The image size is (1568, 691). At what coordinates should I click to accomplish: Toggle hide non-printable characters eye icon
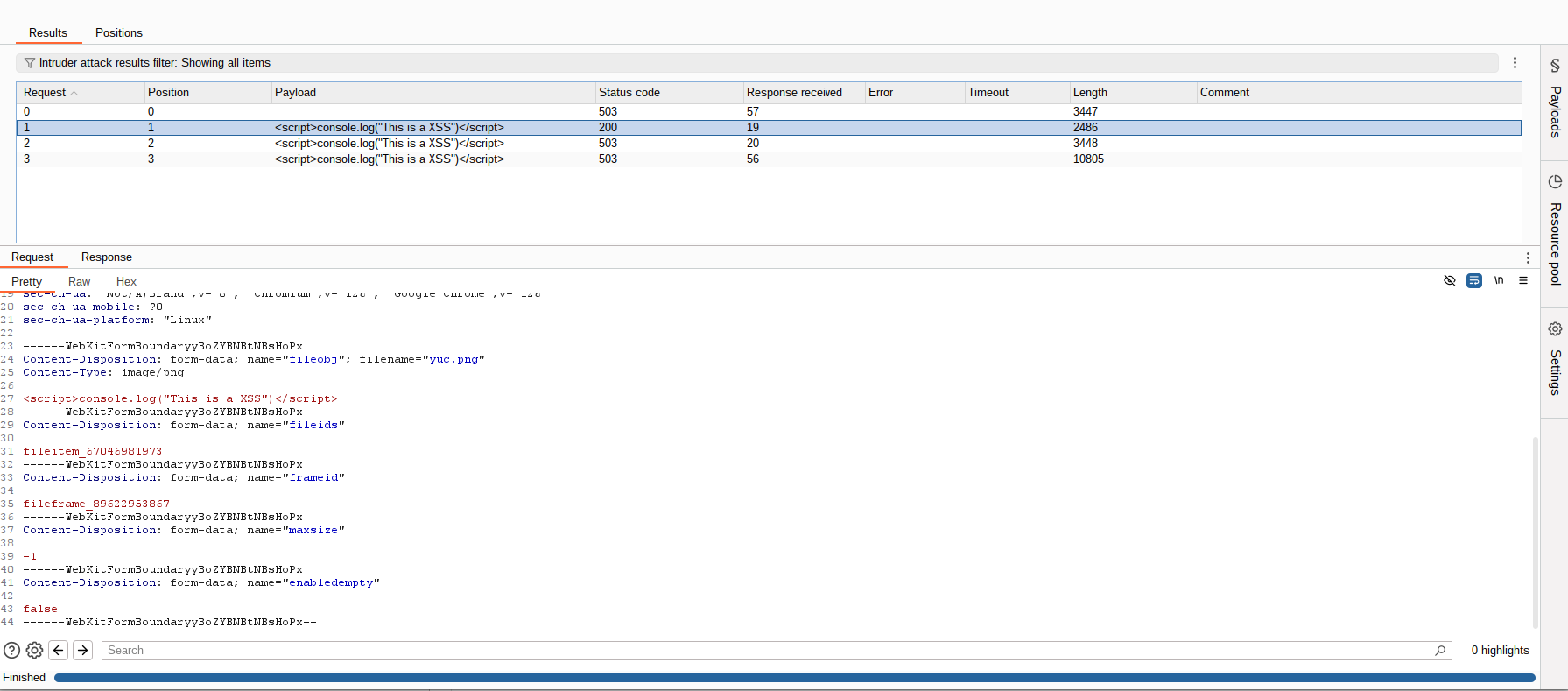[1450, 280]
